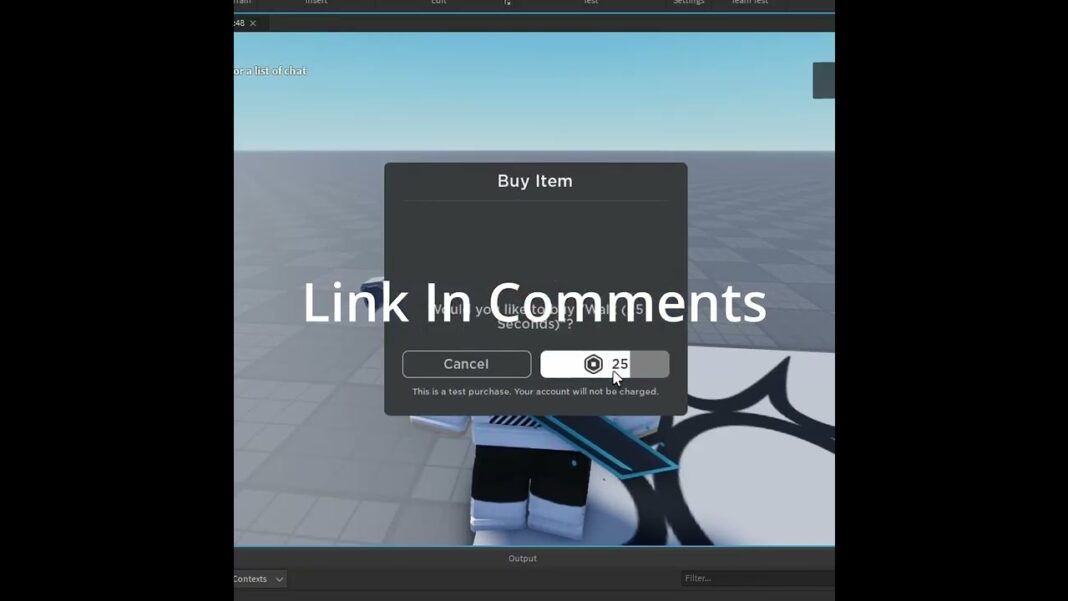Click the Insert ribbon section label
The image size is (1068, 601).
(x=316, y=3)
